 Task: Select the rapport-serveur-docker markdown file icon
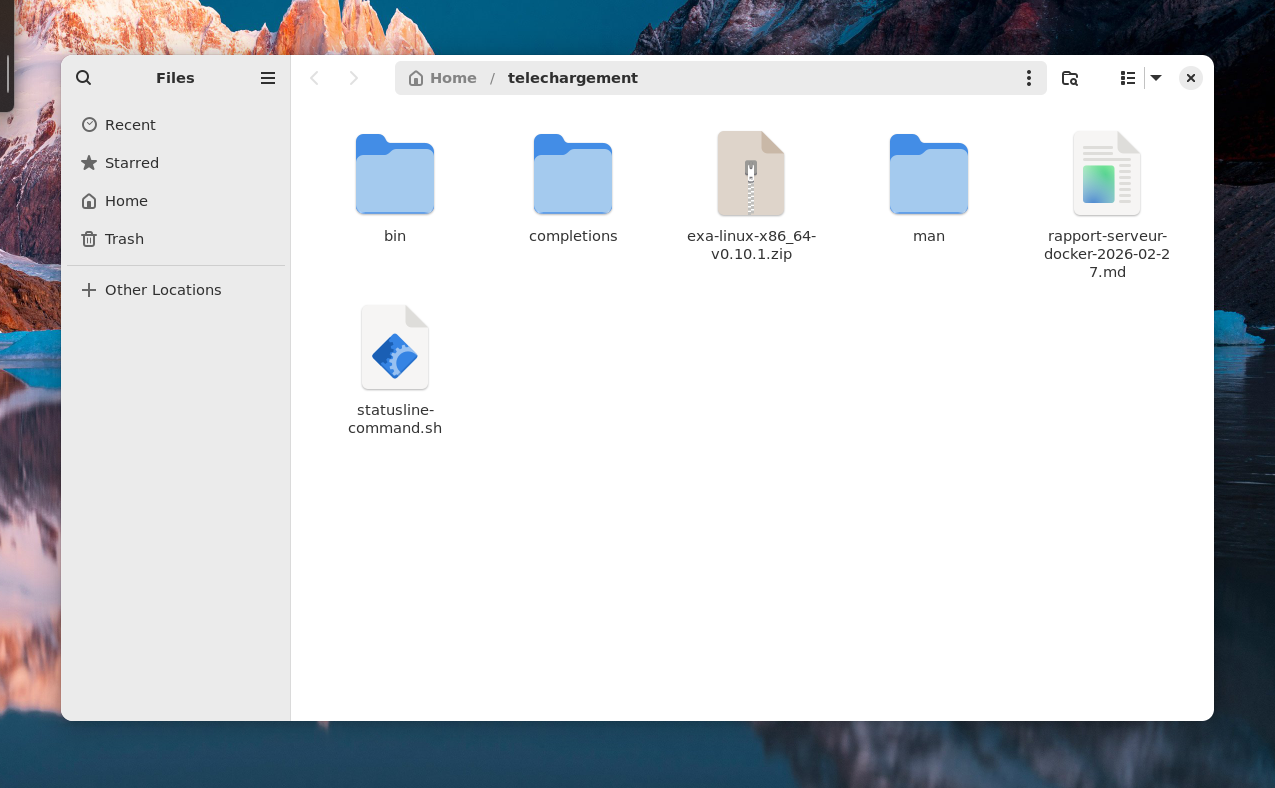[1107, 173]
